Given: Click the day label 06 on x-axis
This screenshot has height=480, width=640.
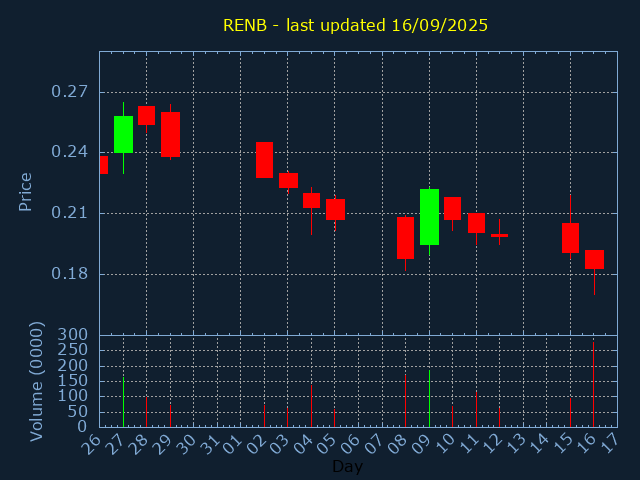Looking at the screenshot, I should 350,444.
